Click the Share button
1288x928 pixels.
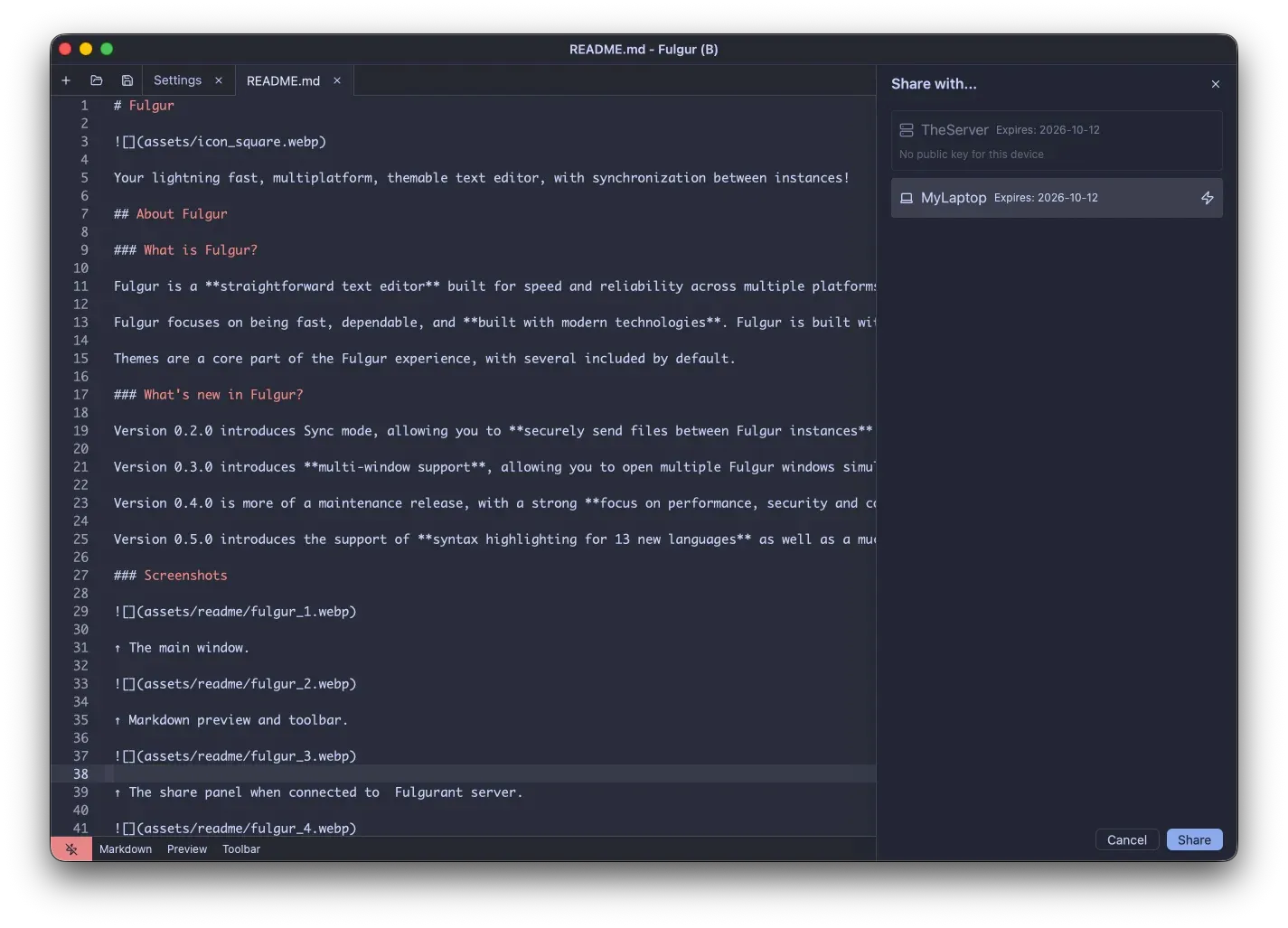(x=1194, y=839)
